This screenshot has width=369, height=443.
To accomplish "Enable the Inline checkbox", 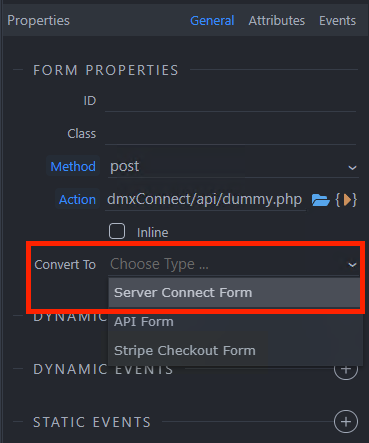I will (117, 231).
